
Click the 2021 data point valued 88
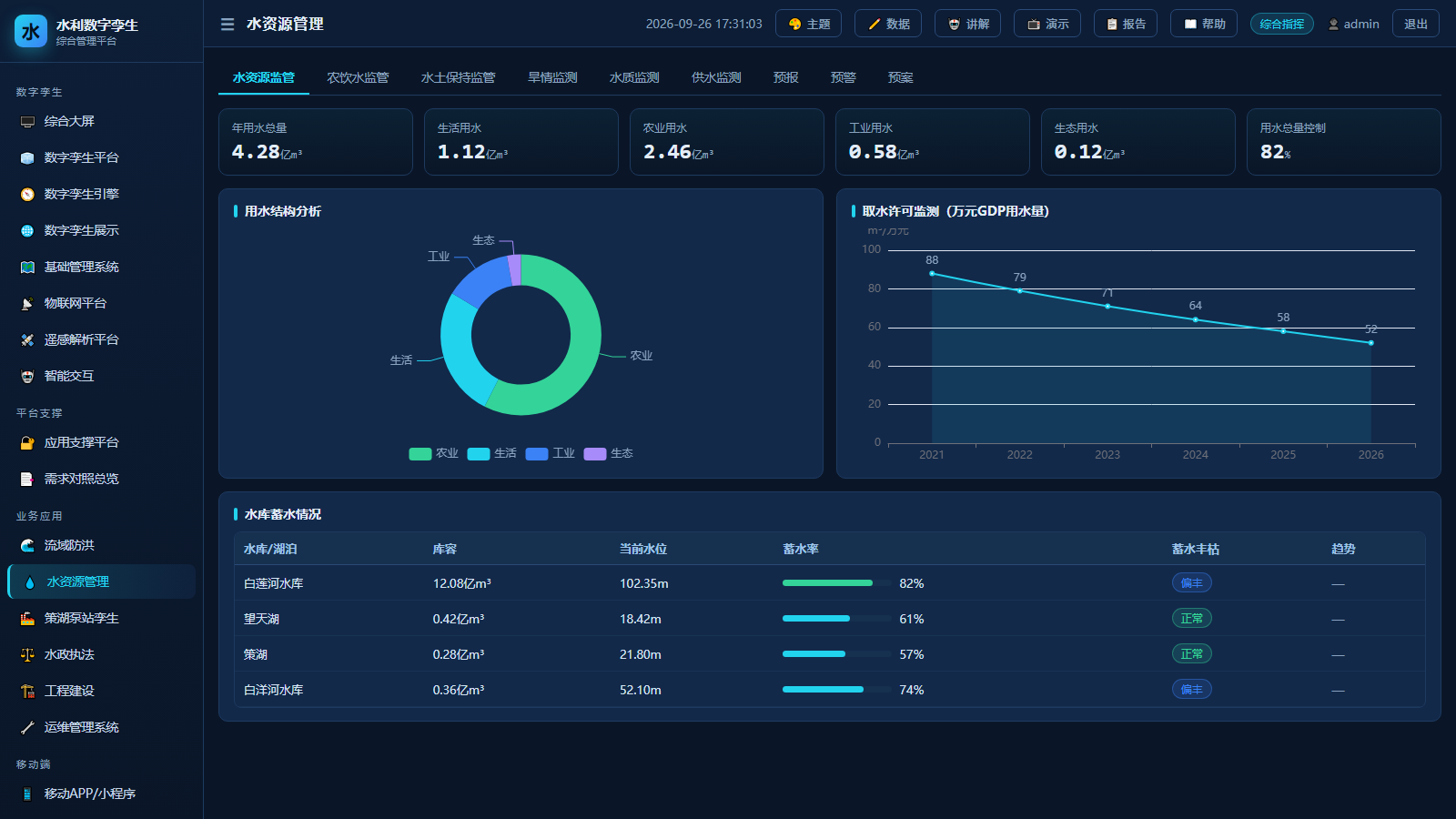click(x=932, y=273)
